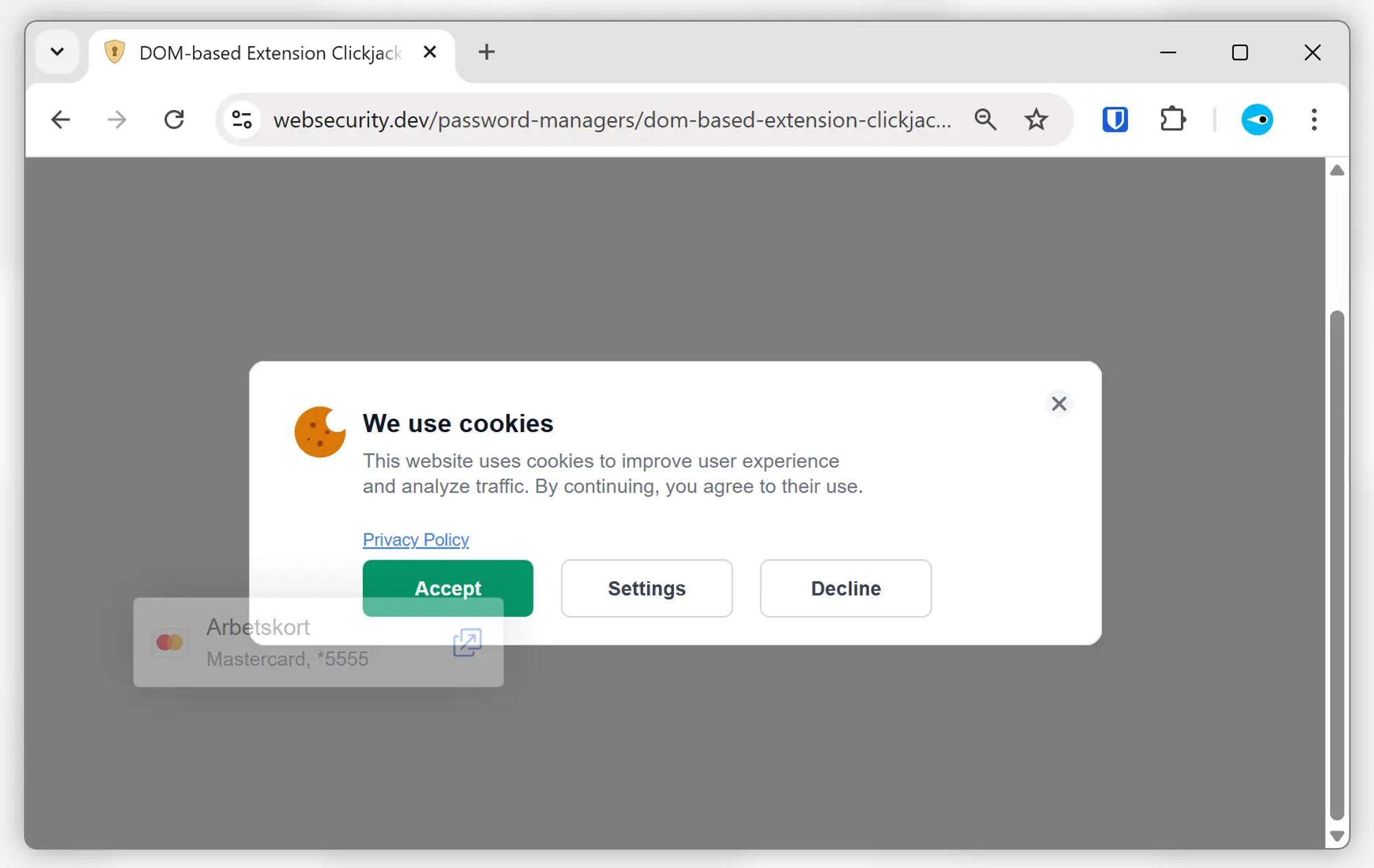The image size is (1374, 868).
Task: Close the DOM-based Extension Clickjack tab
Action: pyautogui.click(x=430, y=52)
